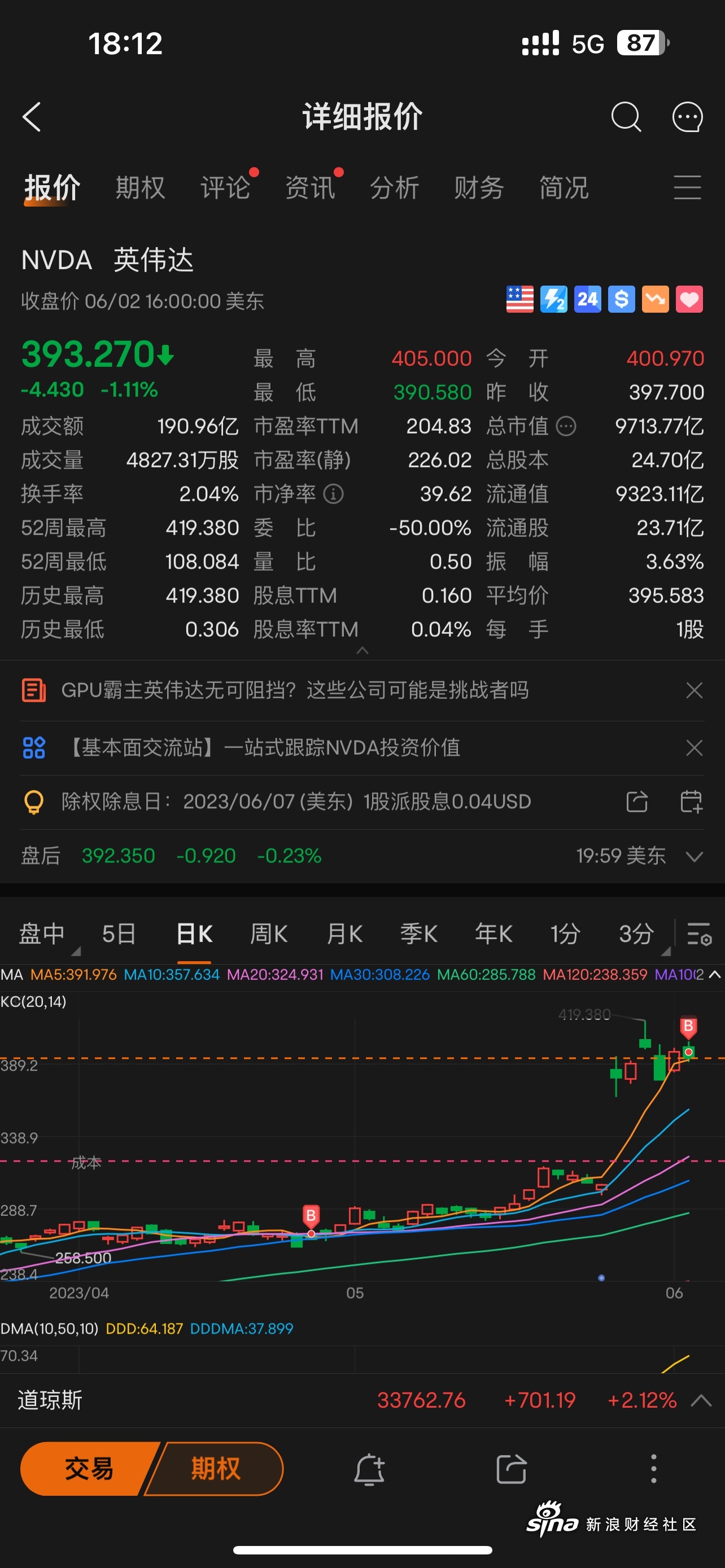Select the 1分 chart period

[x=566, y=934]
